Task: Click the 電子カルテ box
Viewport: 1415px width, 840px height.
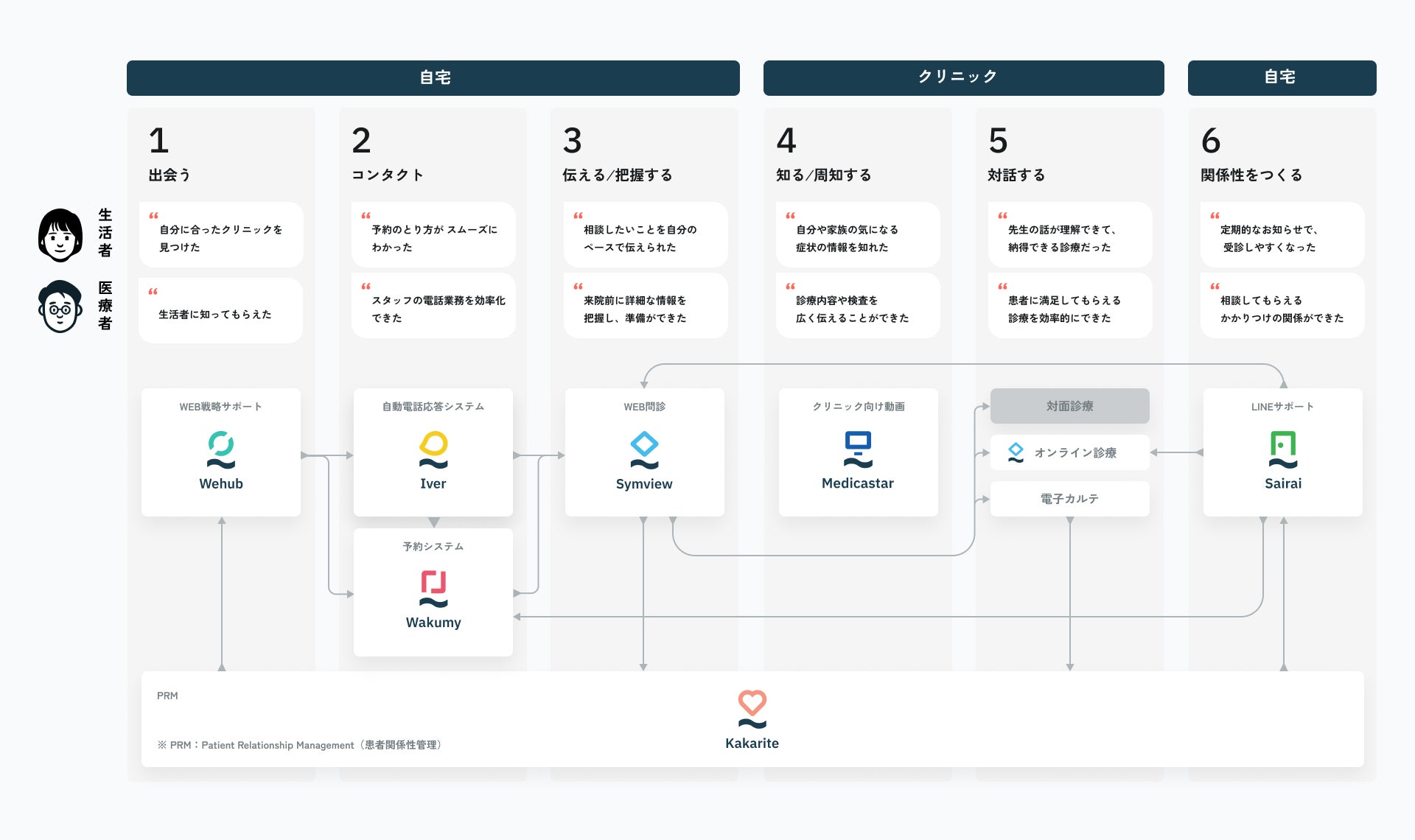Action: click(1069, 499)
